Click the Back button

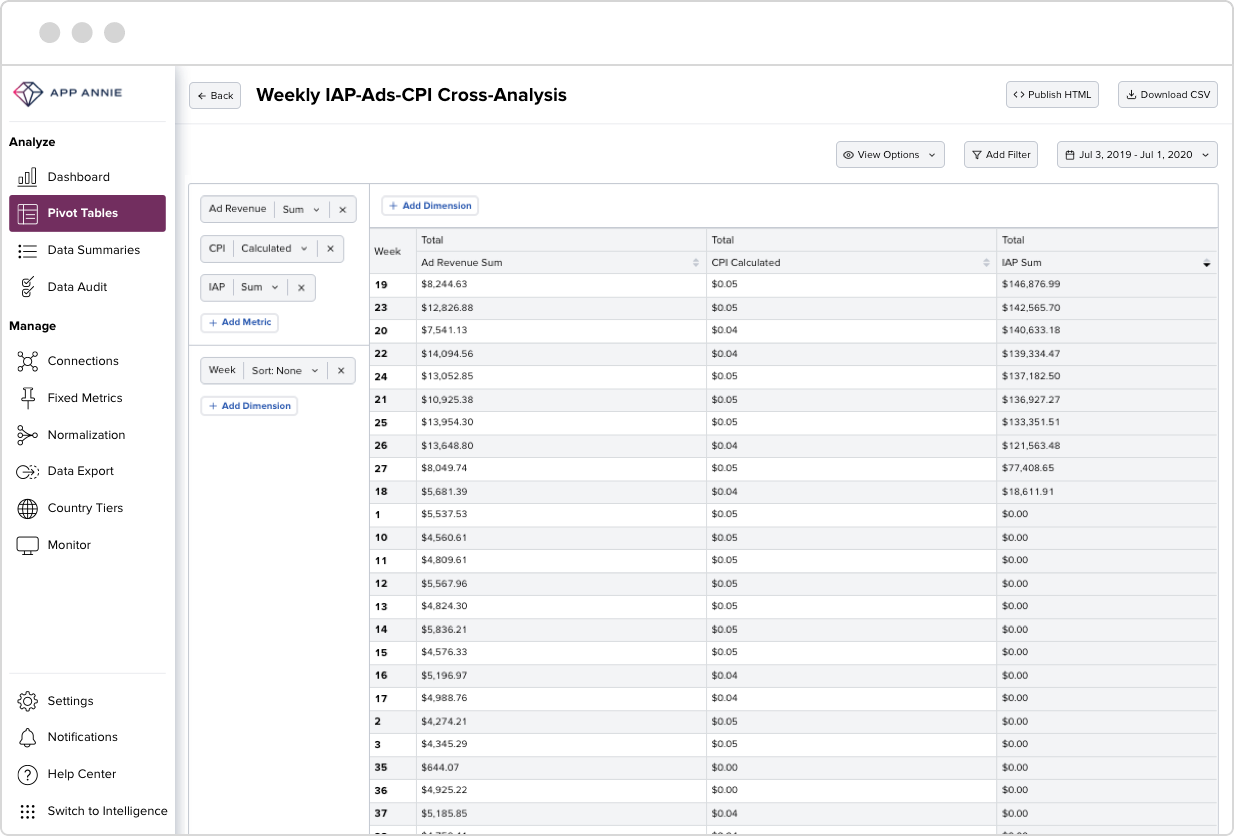pyautogui.click(x=215, y=96)
